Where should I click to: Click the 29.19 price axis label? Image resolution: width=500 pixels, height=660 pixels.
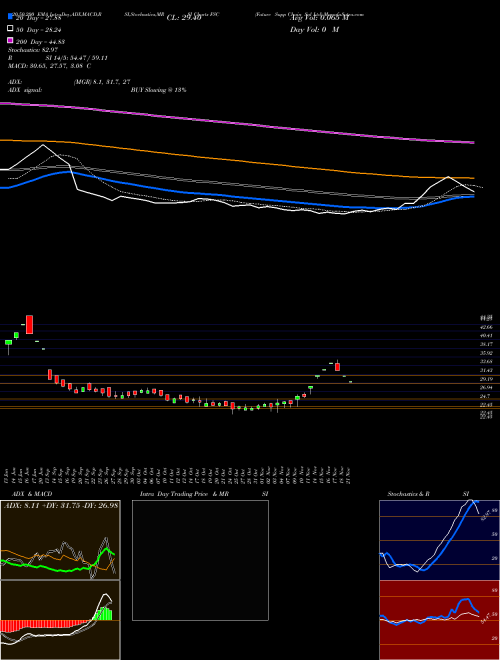(487, 379)
